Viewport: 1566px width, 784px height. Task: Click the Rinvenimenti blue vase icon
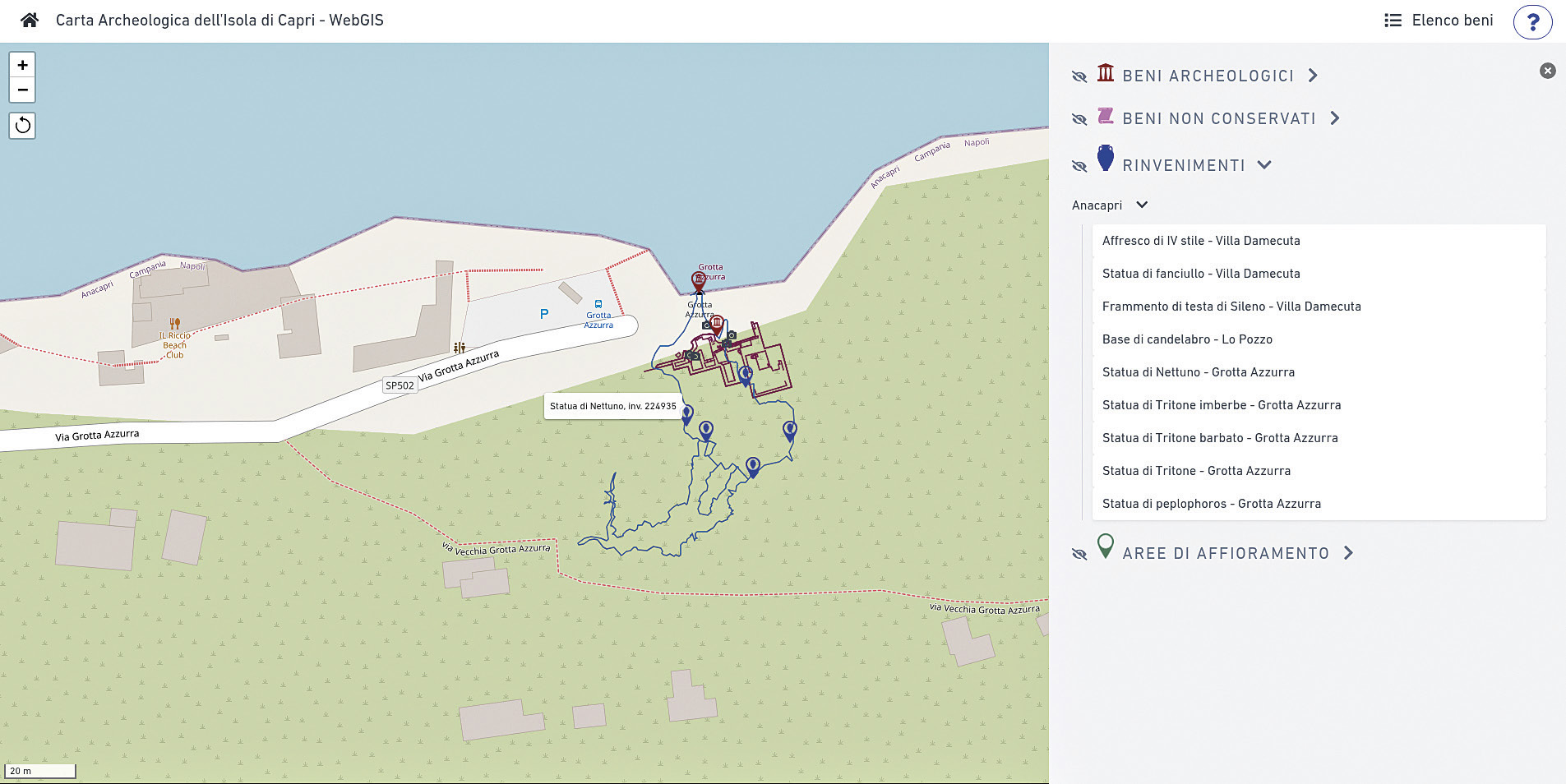tap(1106, 159)
